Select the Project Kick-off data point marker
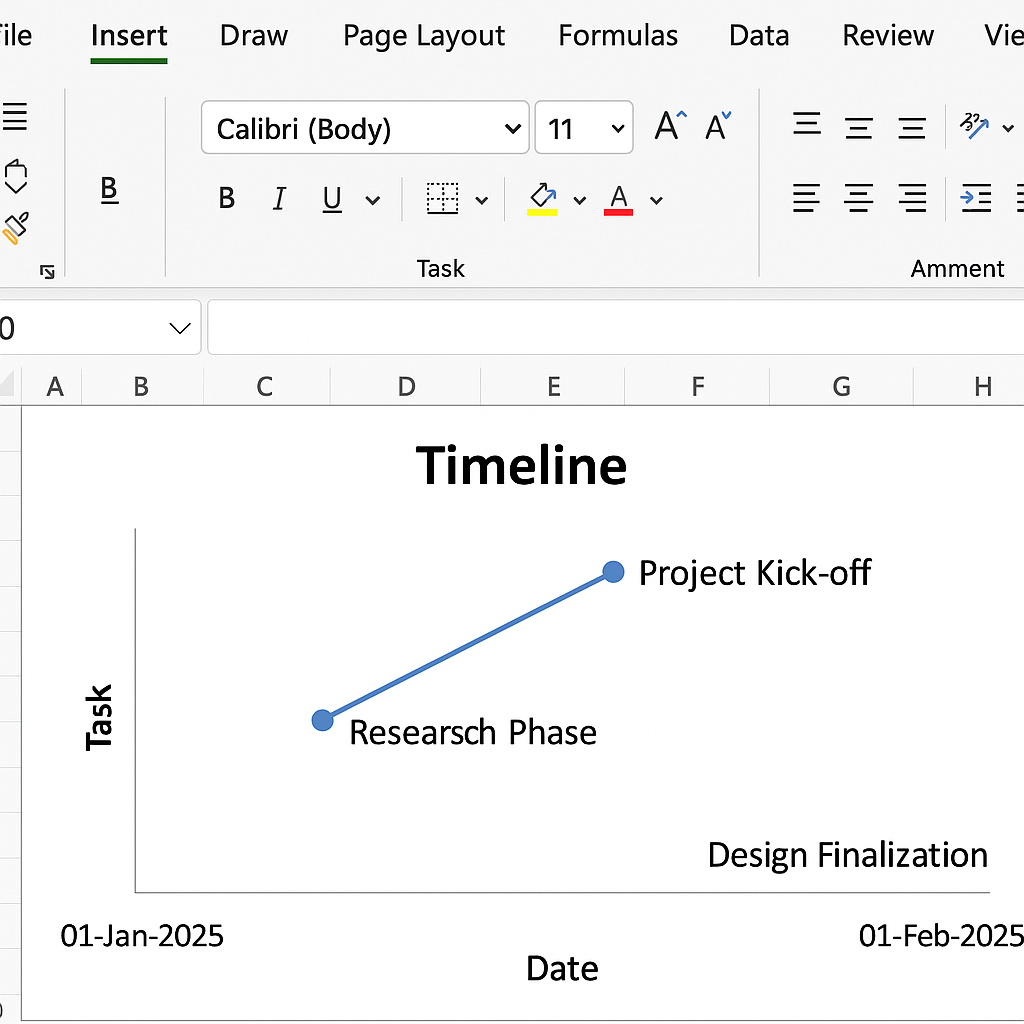 pos(614,572)
